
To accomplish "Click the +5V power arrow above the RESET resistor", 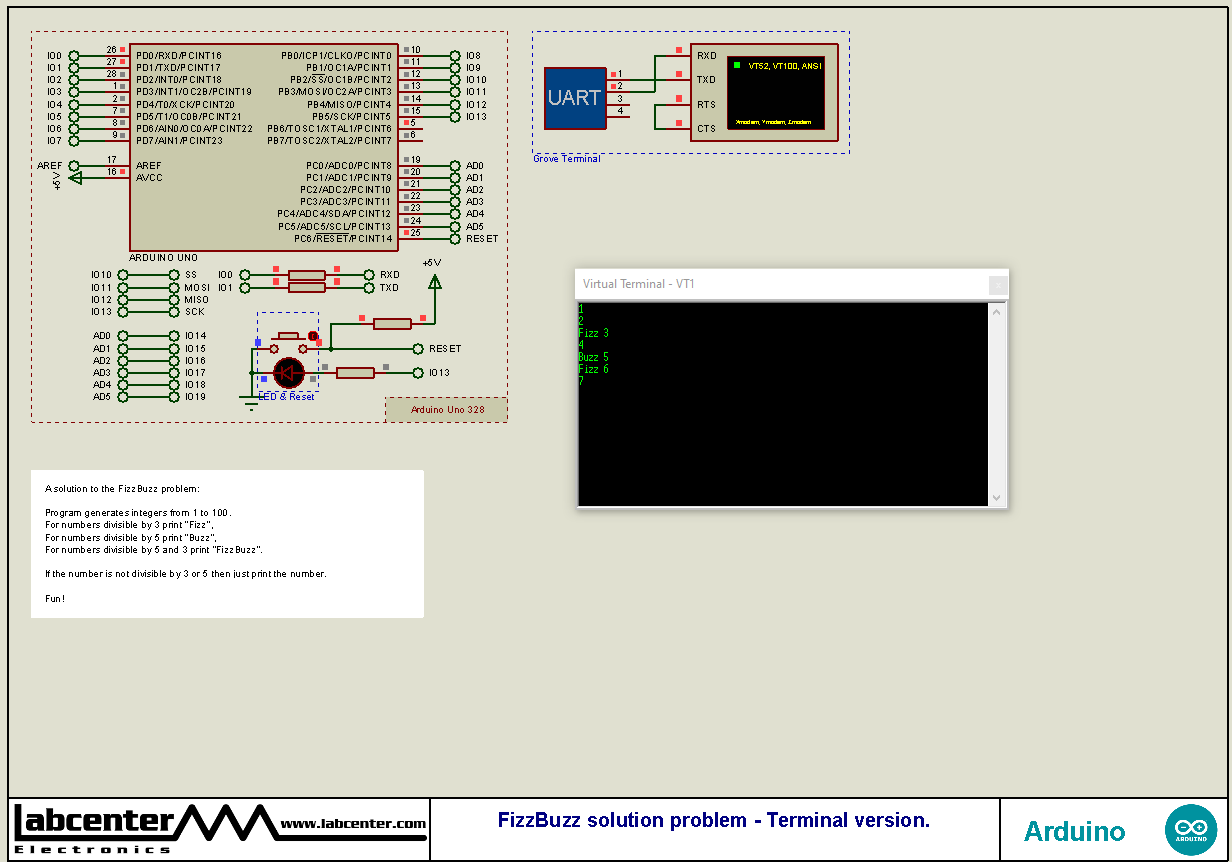I will click(435, 281).
